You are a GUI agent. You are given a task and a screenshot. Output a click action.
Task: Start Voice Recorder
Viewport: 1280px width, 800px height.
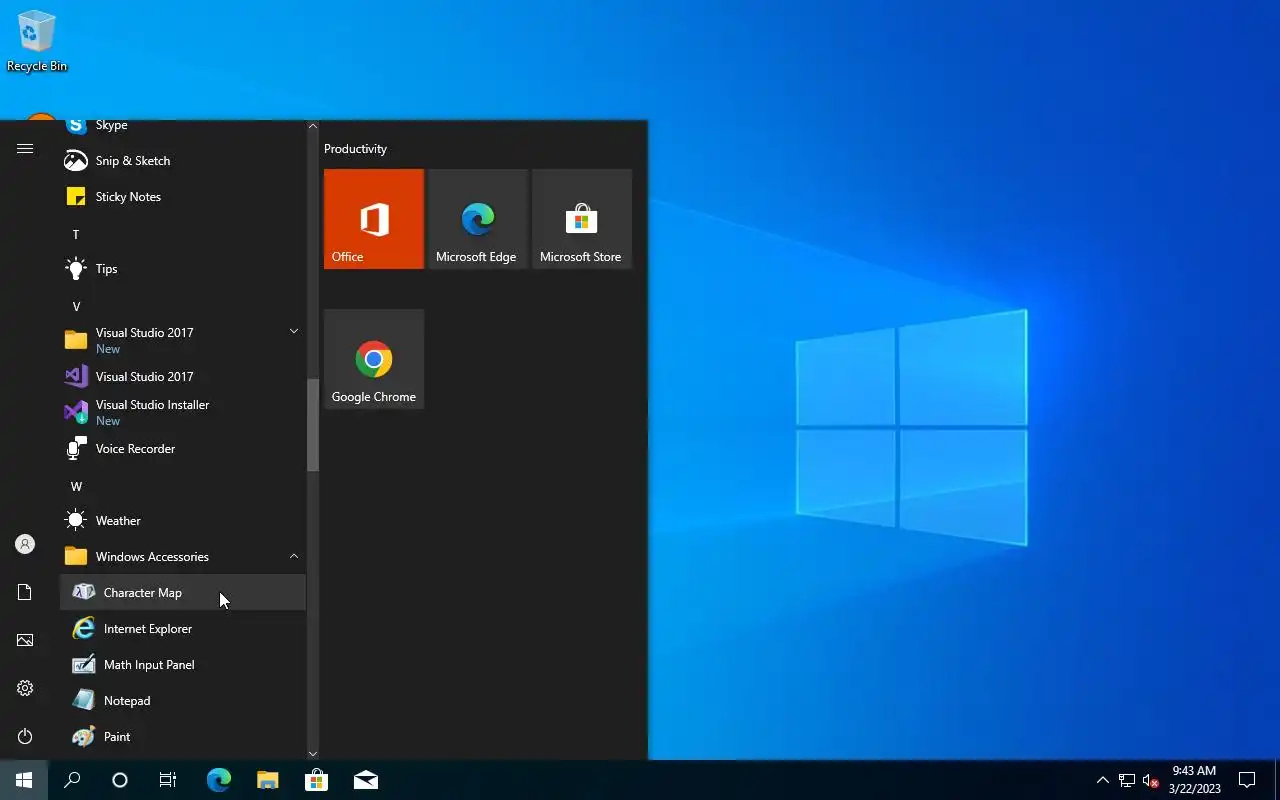[183, 448]
